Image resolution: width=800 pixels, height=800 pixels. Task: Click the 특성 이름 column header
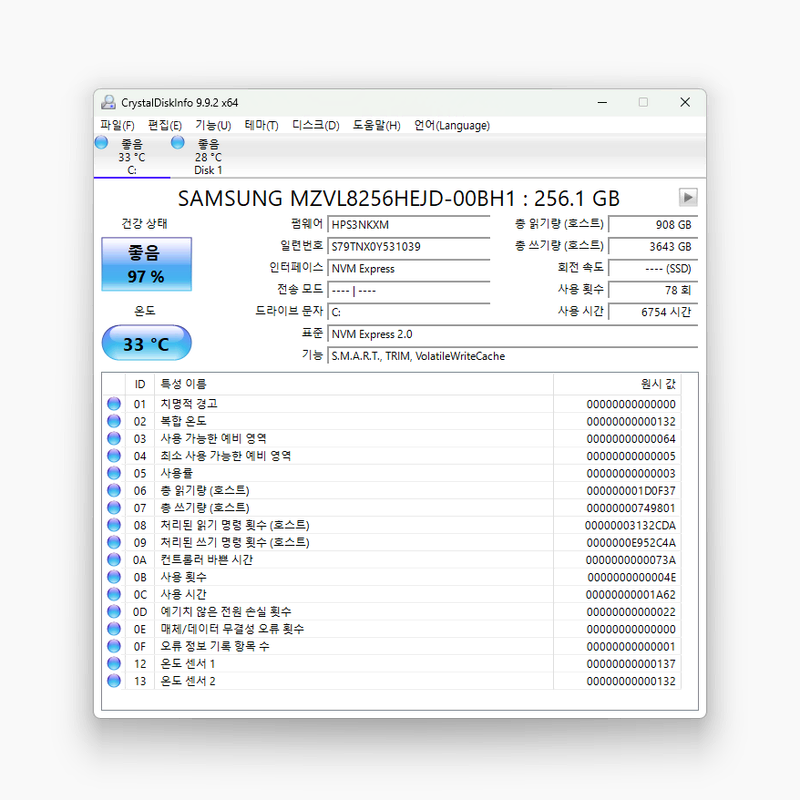[354, 384]
